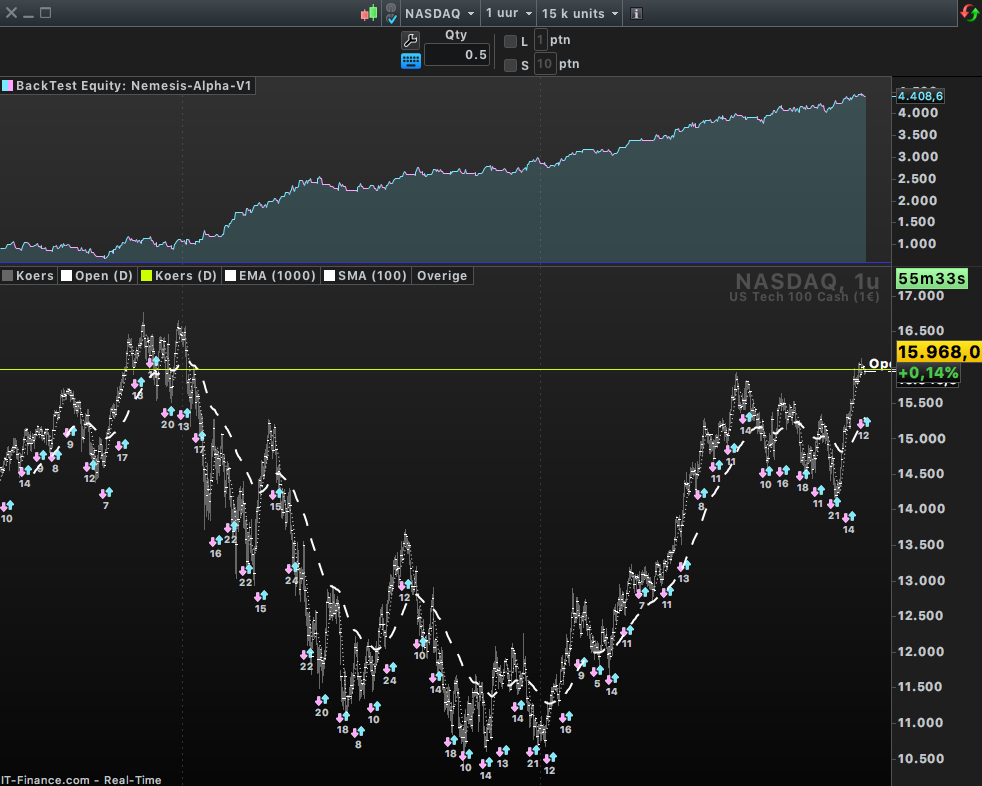
Task: Enable the S (short) checkbox
Action: click(x=510, y=65)
